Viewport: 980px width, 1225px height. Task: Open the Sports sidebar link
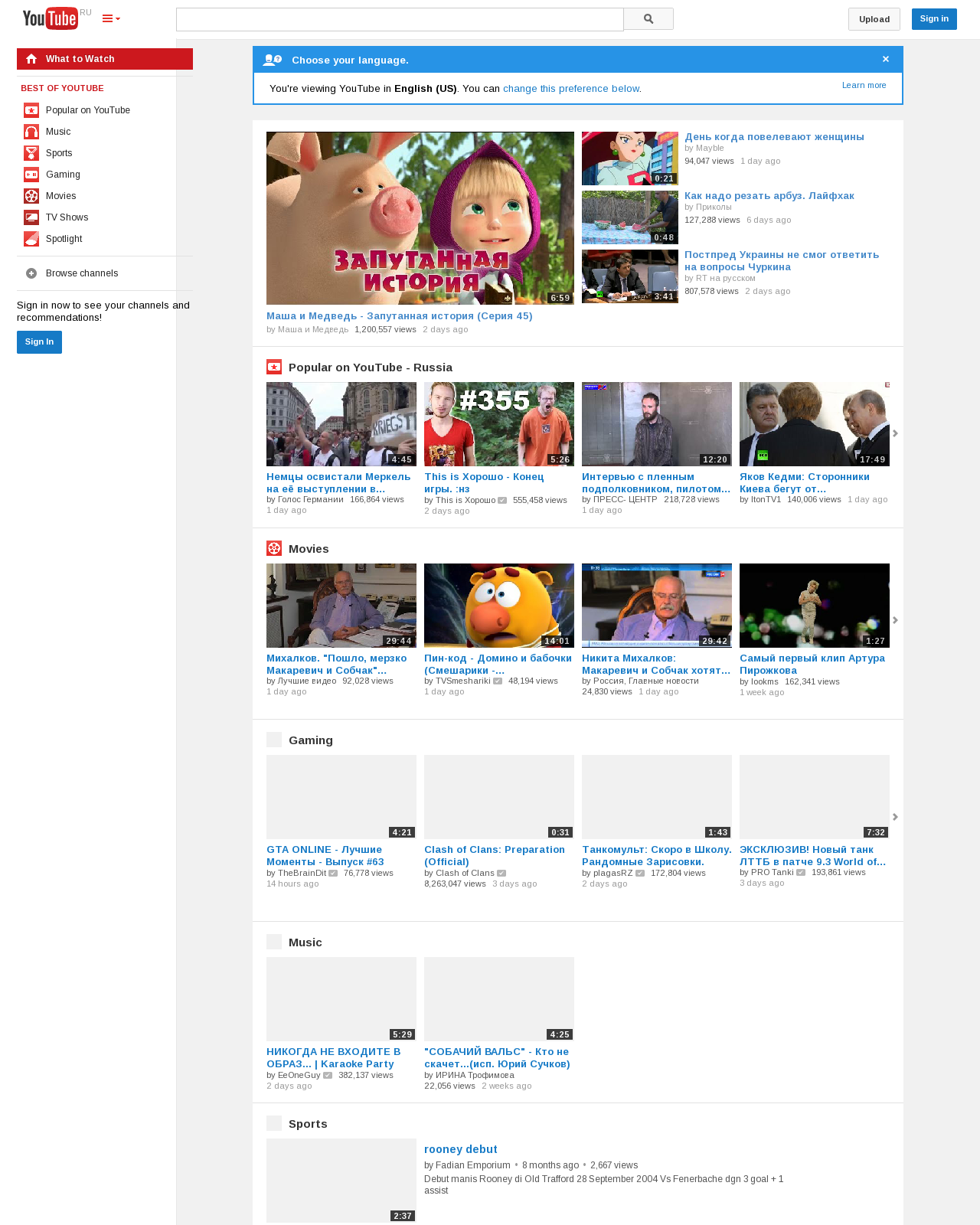coord(59,153)
